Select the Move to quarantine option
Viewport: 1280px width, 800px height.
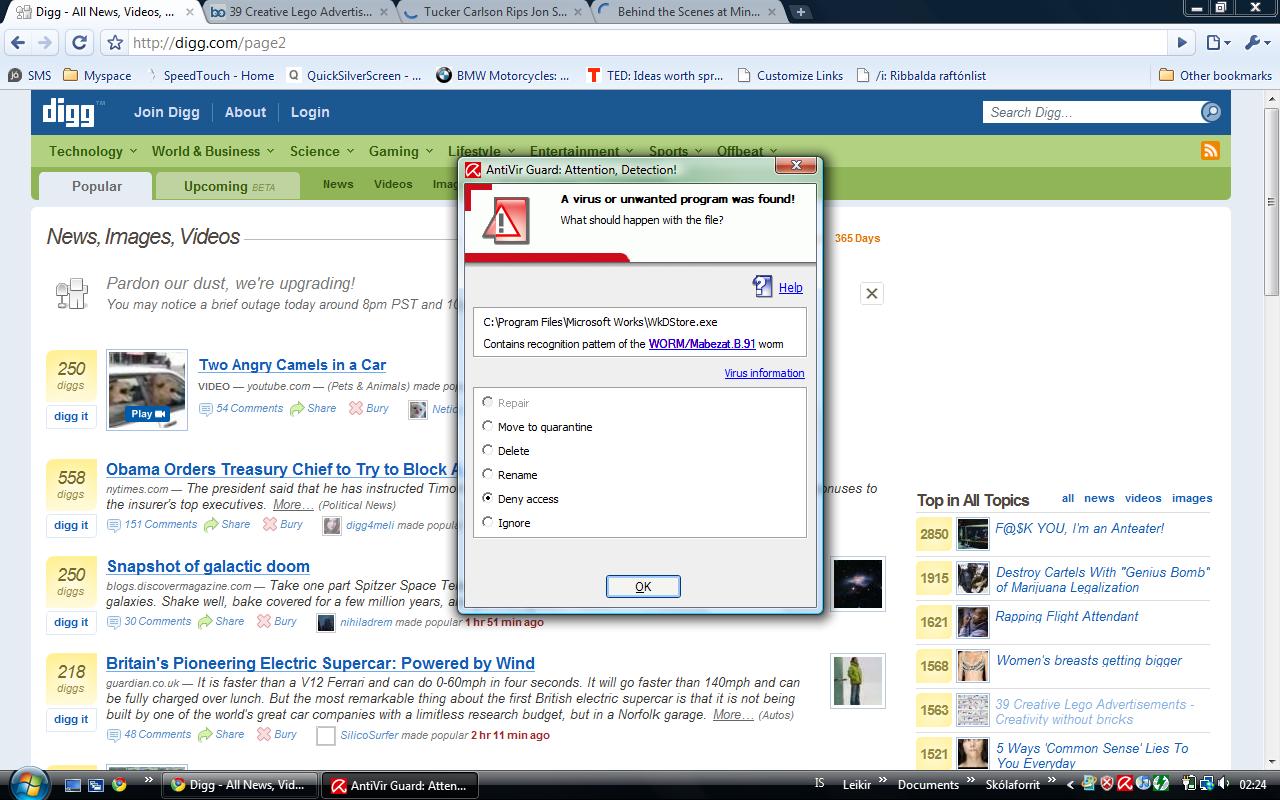pos(488,426)
